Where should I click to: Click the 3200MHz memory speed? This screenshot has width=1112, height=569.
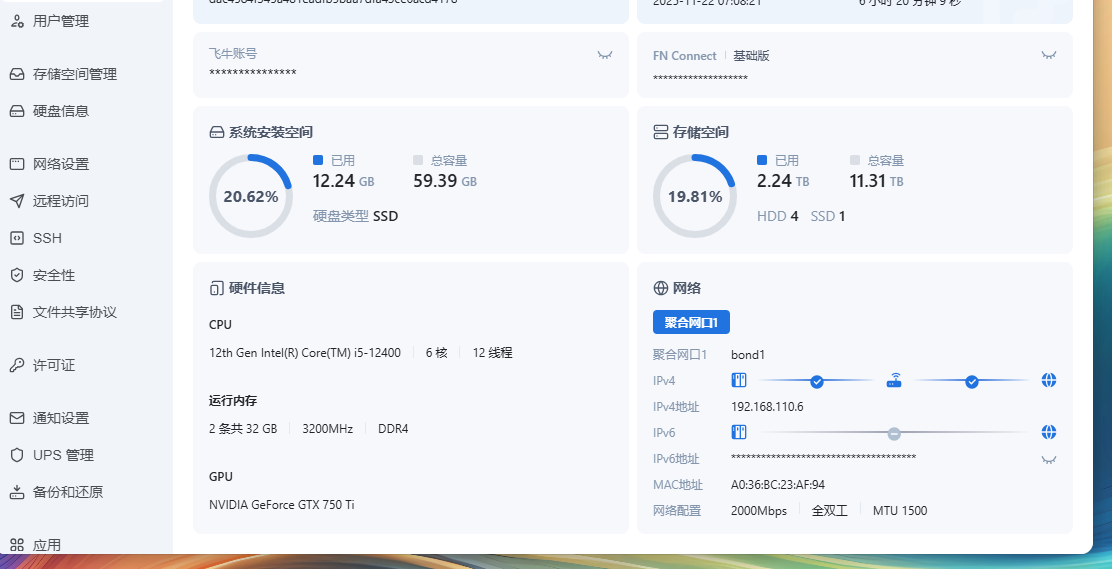[328, 429]
